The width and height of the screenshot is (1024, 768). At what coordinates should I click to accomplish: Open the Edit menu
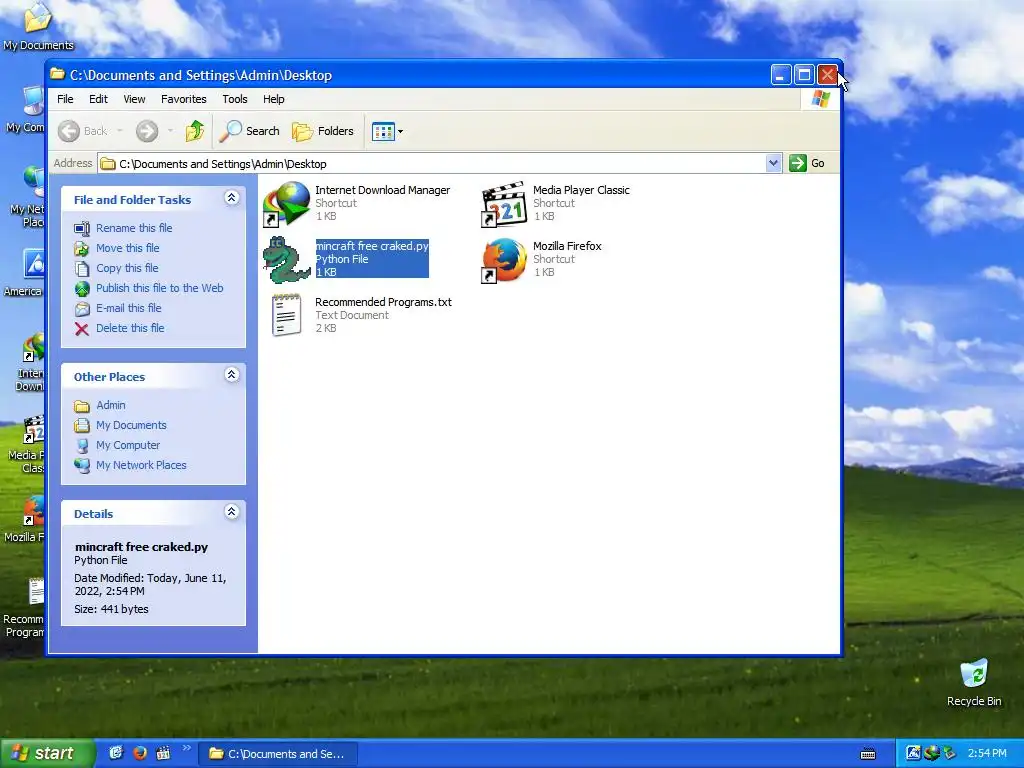pyautogui.click(x=99, y=99)
